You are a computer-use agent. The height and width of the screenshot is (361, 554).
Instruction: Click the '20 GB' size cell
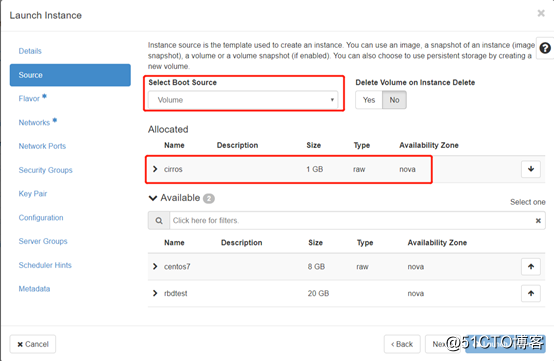click(x=318, y=294)
